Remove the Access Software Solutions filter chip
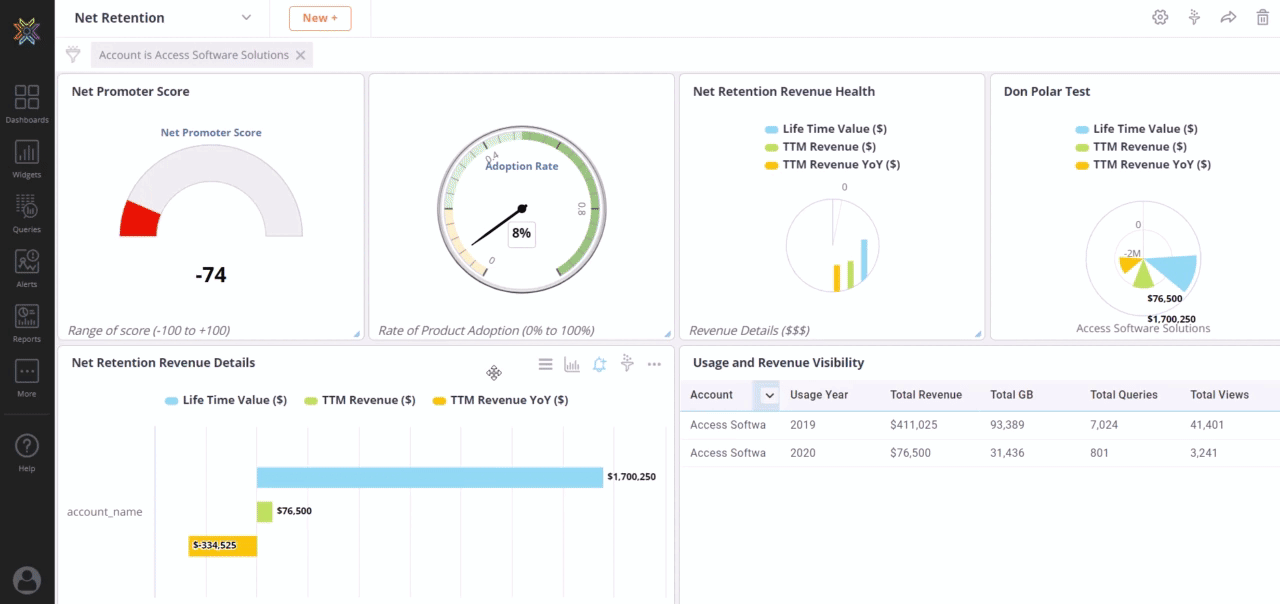This screenshot has width=1280, height=604. coord(301,55)
